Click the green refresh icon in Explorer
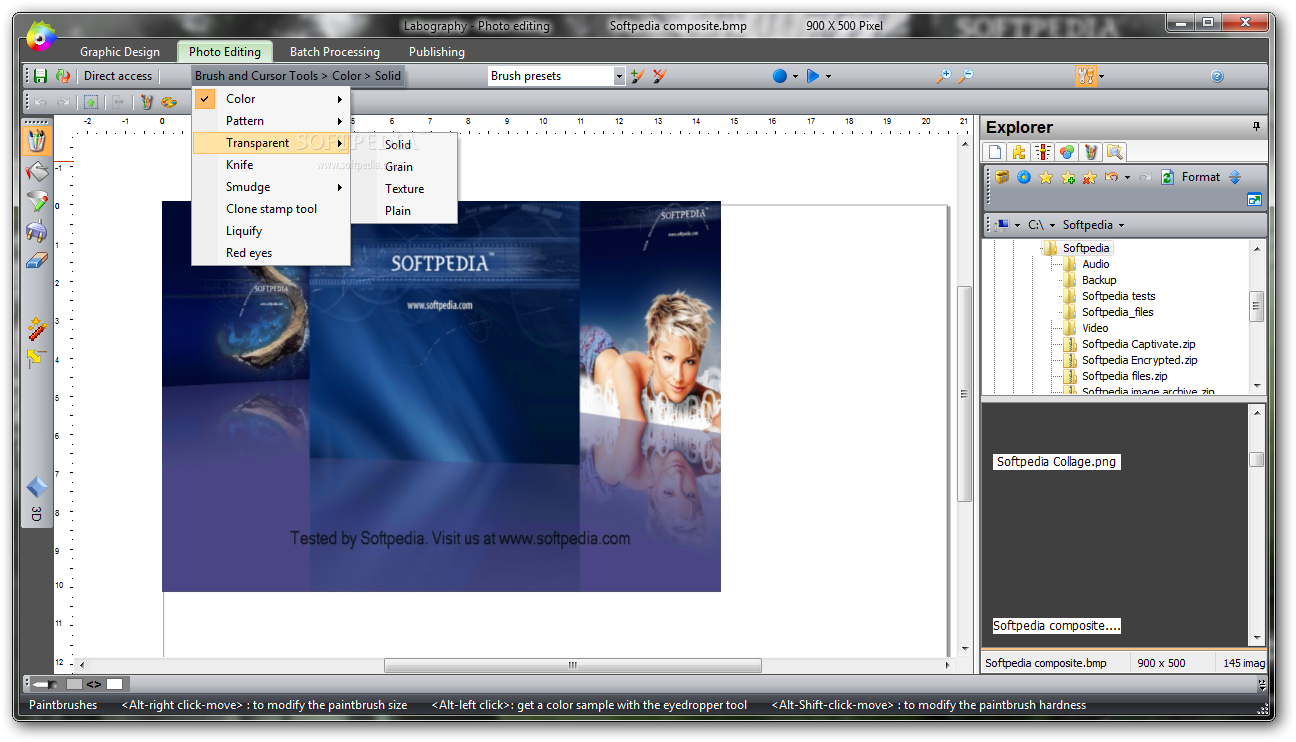Screen dimensions: 1296x742 (x=1167, y=177)
